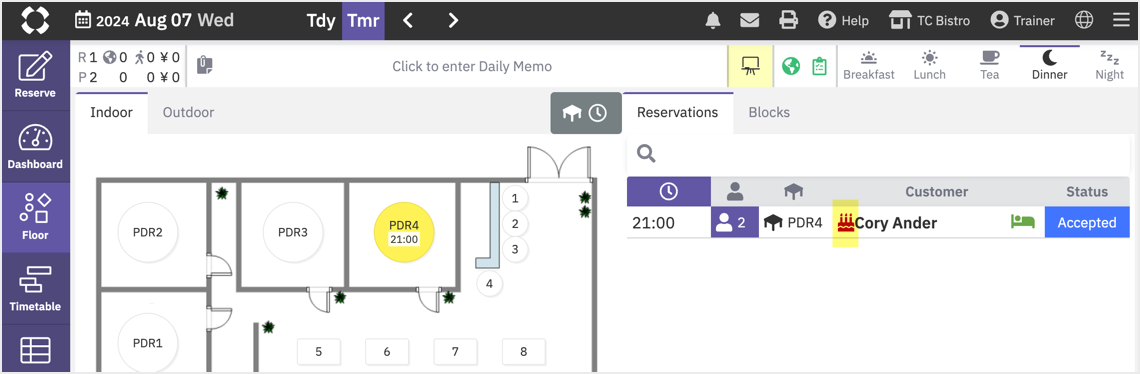Viewport: 1140px width, 374px height.
Task: Open the notifications bell icon
Action: [713, 20]
